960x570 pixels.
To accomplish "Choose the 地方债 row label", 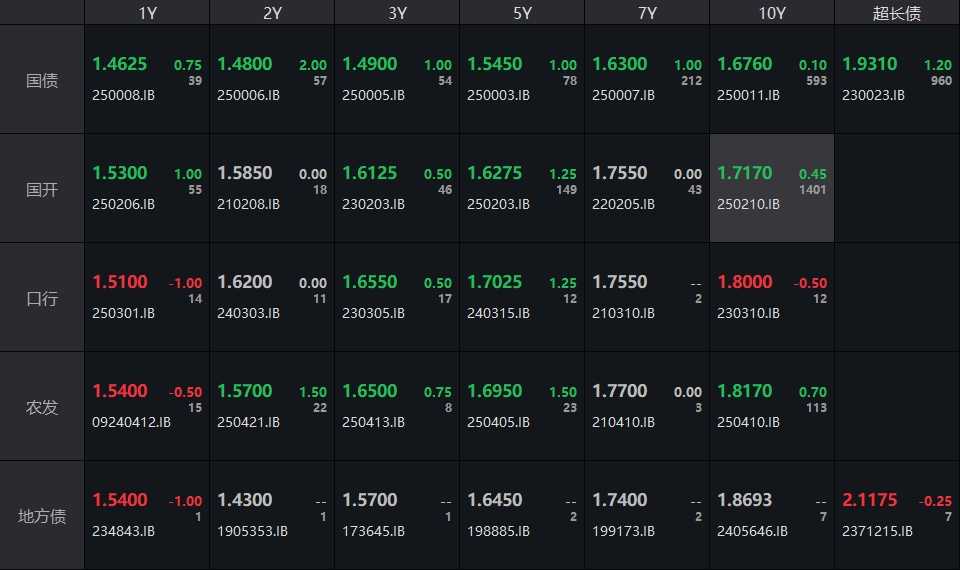I will [42, 516].
